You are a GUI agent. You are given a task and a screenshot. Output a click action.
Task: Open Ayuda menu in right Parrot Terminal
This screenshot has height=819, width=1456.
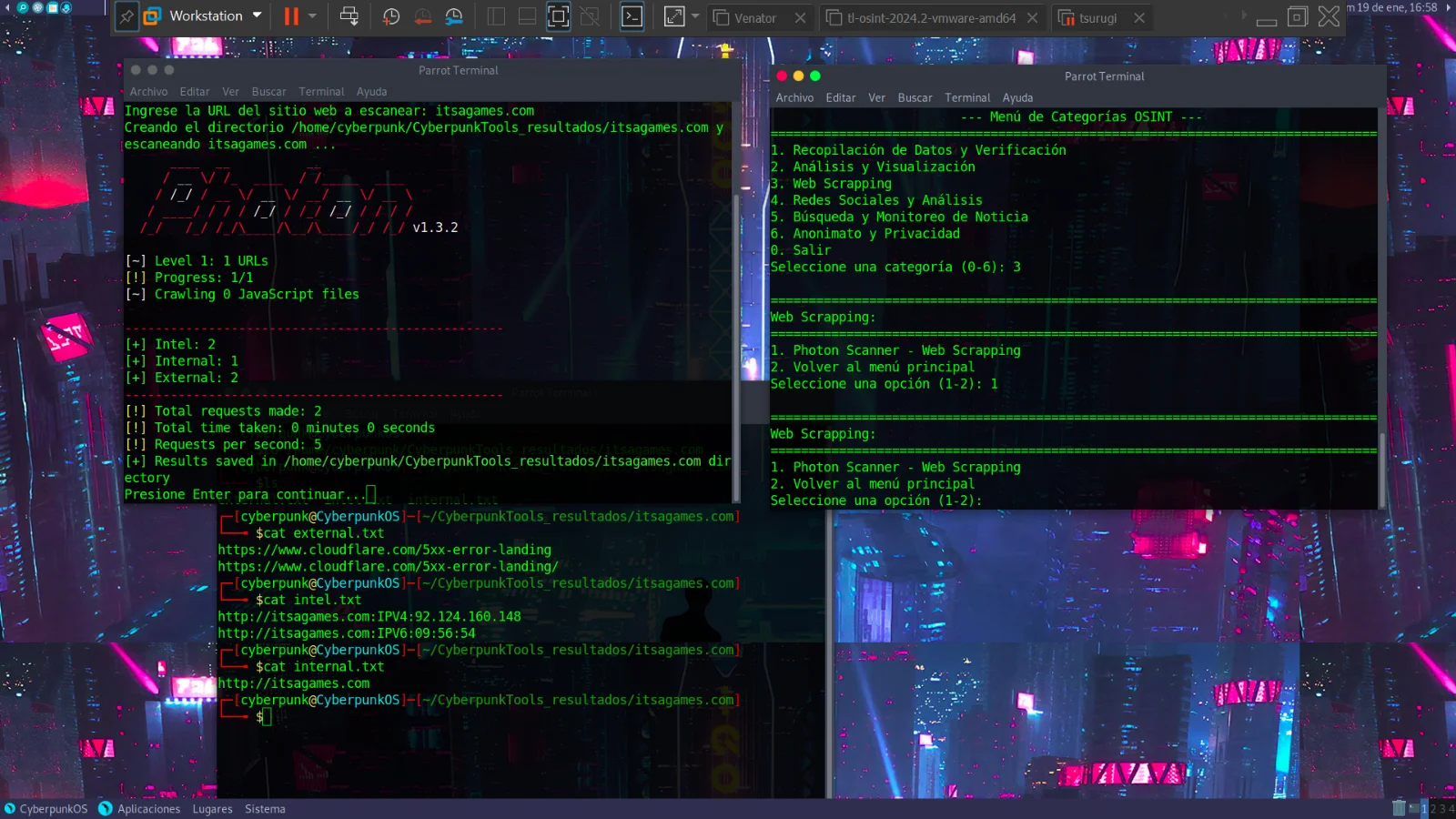[1017, 97]
